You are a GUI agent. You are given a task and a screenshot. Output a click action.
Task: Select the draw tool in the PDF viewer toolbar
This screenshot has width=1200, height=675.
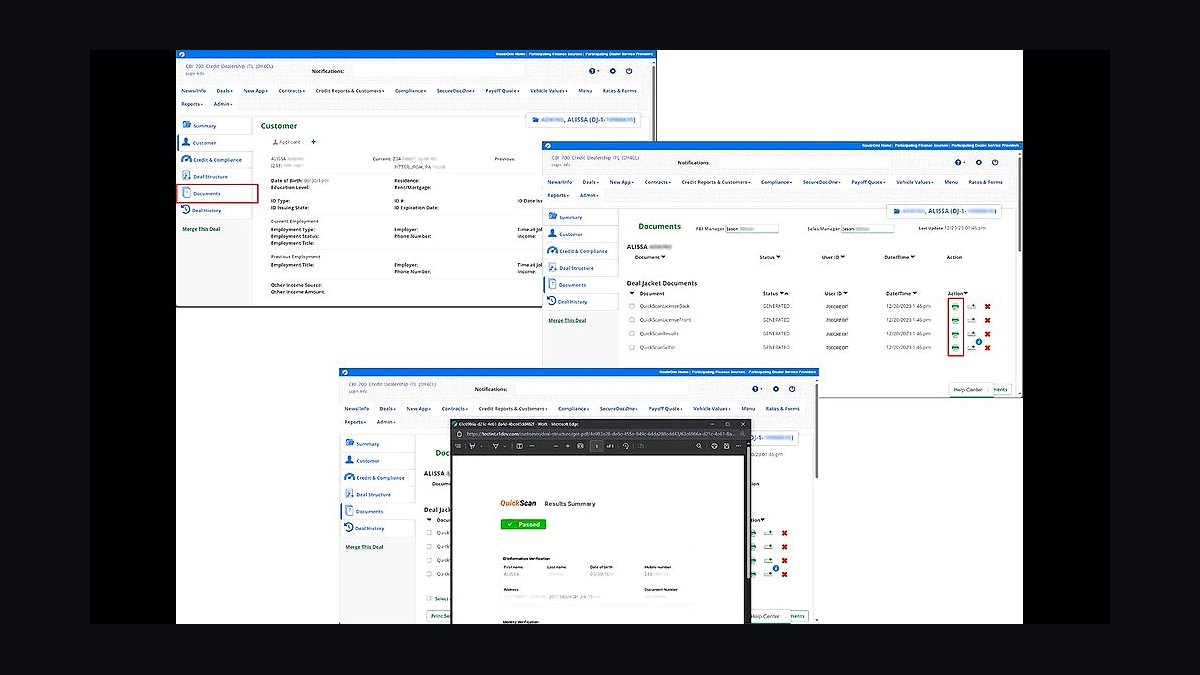(495, 446)
